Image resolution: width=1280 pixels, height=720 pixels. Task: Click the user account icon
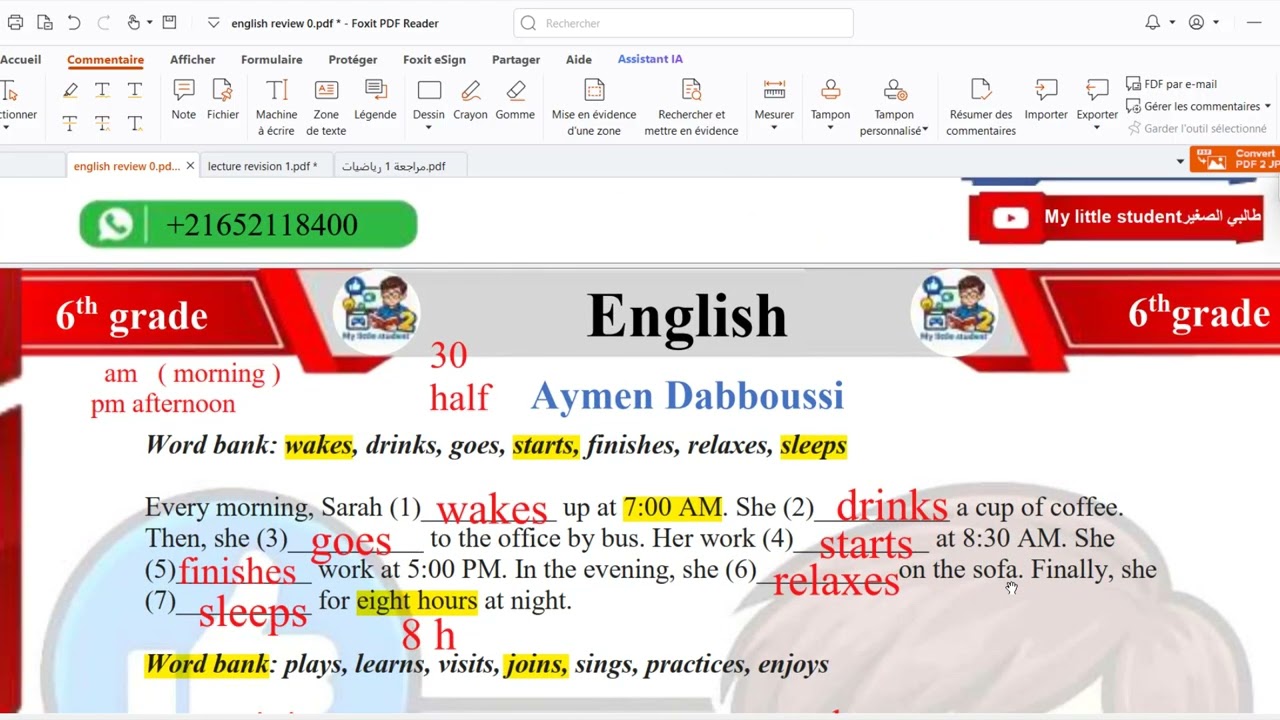click(x=1196, y=22)
